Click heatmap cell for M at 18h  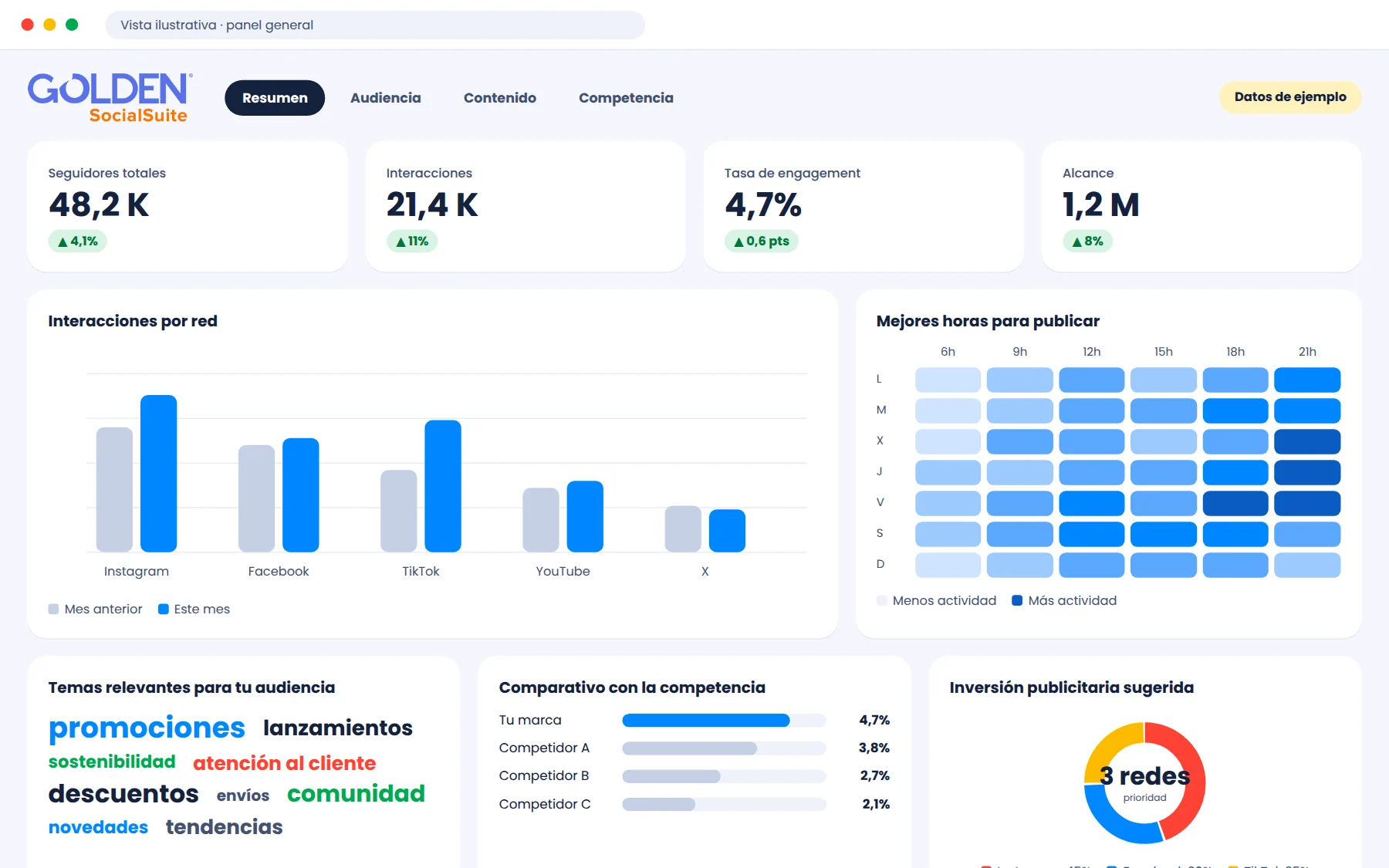coord(1235,410)
